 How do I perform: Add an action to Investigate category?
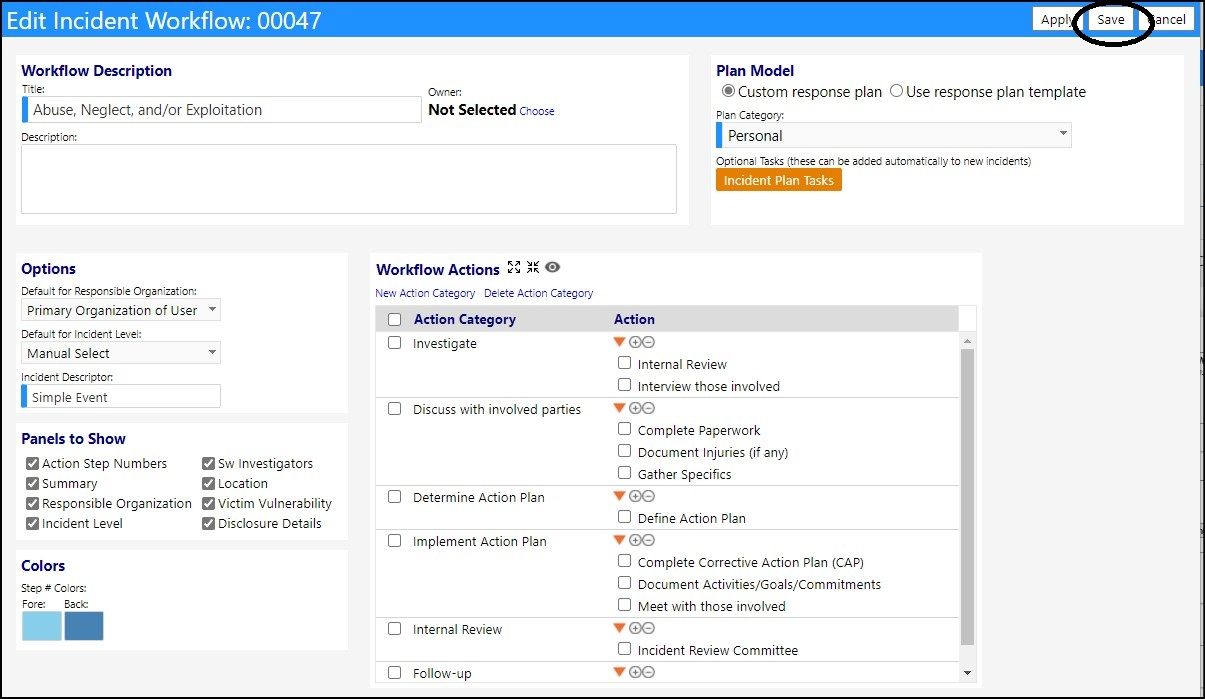click(x=635, y=342)
